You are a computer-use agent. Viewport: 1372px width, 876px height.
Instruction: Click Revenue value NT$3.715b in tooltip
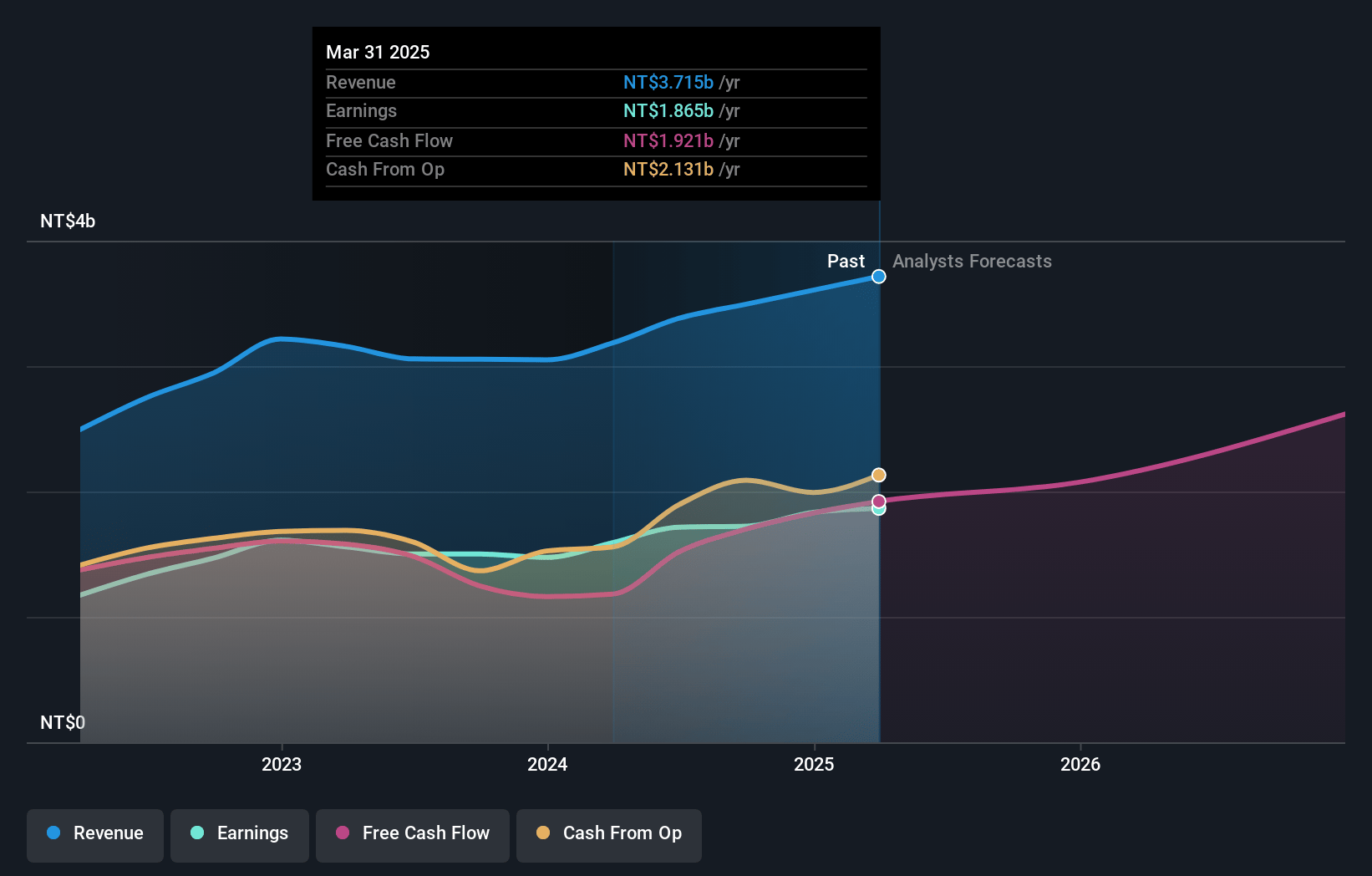668,83
